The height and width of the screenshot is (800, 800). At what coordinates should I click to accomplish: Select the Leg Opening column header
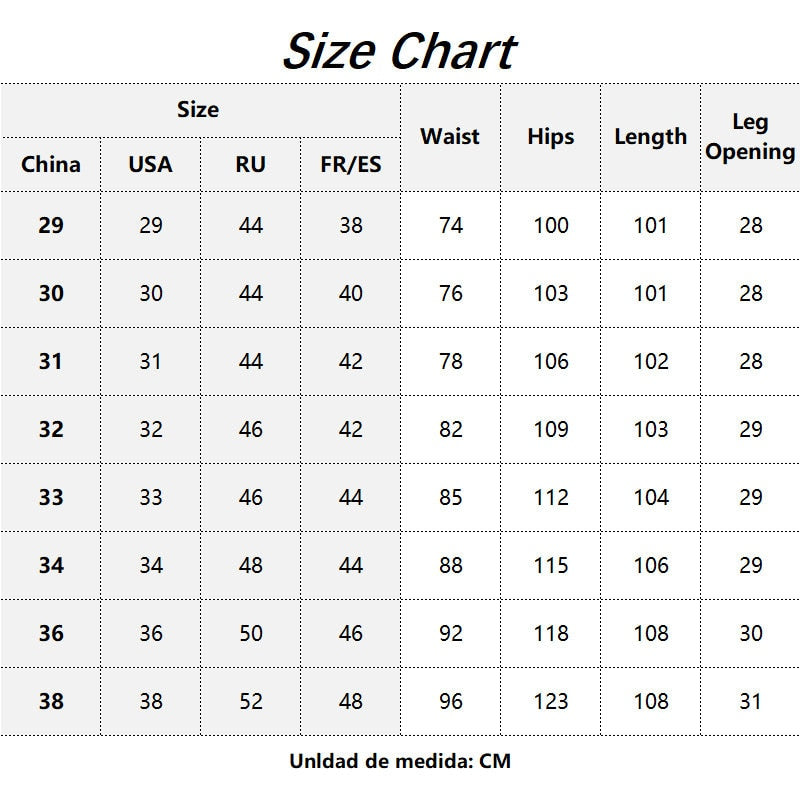(750, 137)
